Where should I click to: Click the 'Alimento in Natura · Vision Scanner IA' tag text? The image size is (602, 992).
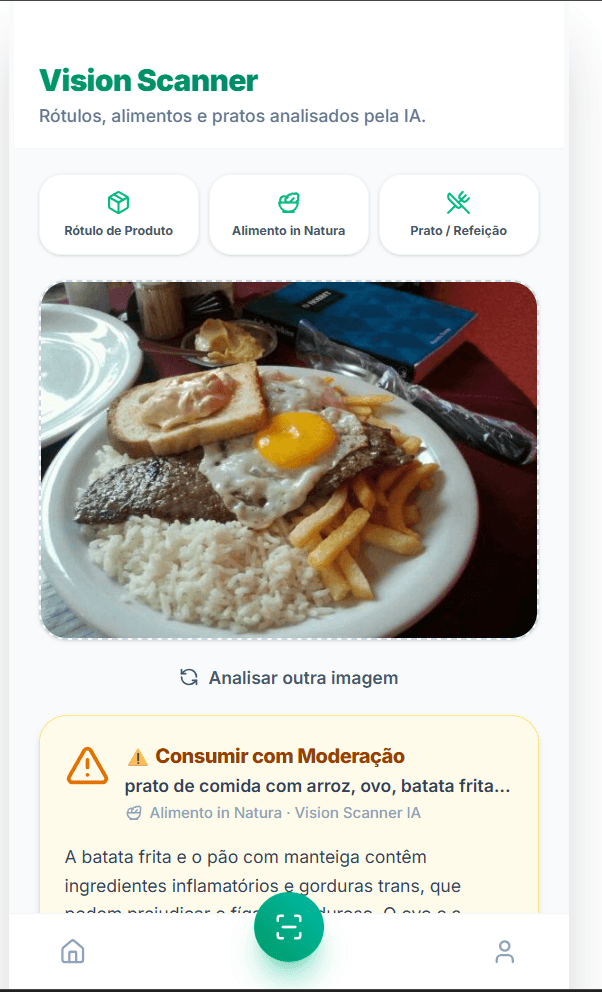[x=285, y=813]
